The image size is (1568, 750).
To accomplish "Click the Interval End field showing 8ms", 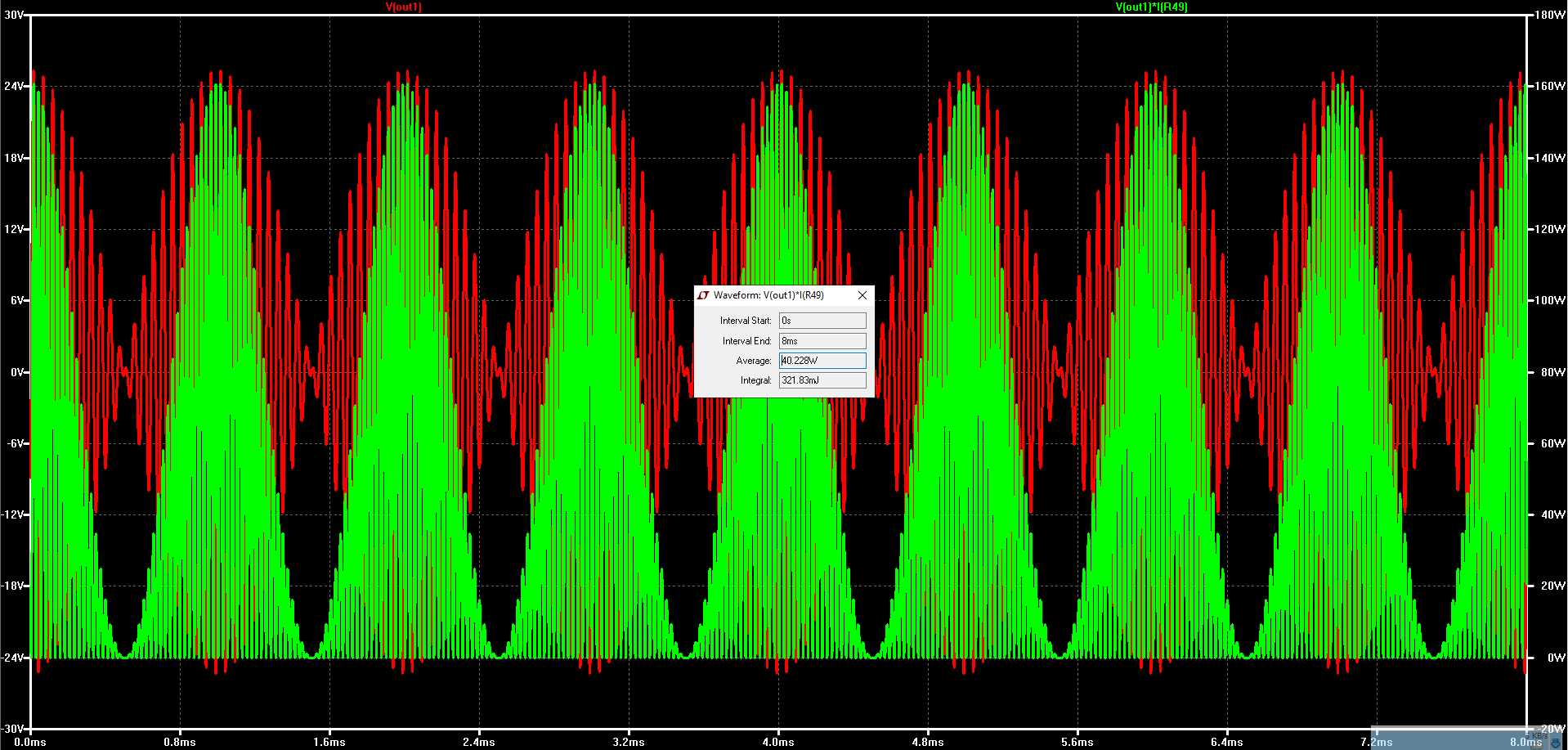I will (822, 341).
